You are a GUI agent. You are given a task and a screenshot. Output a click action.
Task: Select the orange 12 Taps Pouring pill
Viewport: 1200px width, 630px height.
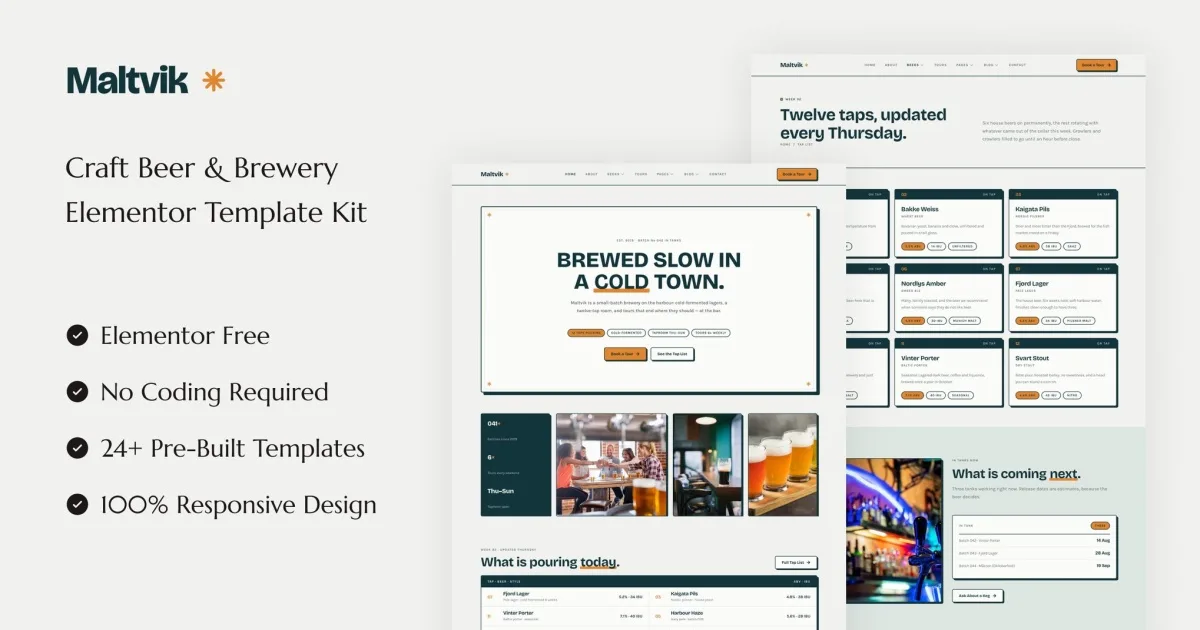coord(586,332)
